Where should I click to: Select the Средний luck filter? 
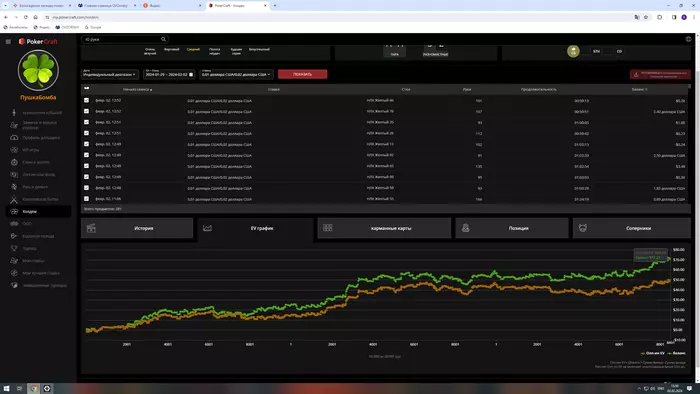coord(193,50)
